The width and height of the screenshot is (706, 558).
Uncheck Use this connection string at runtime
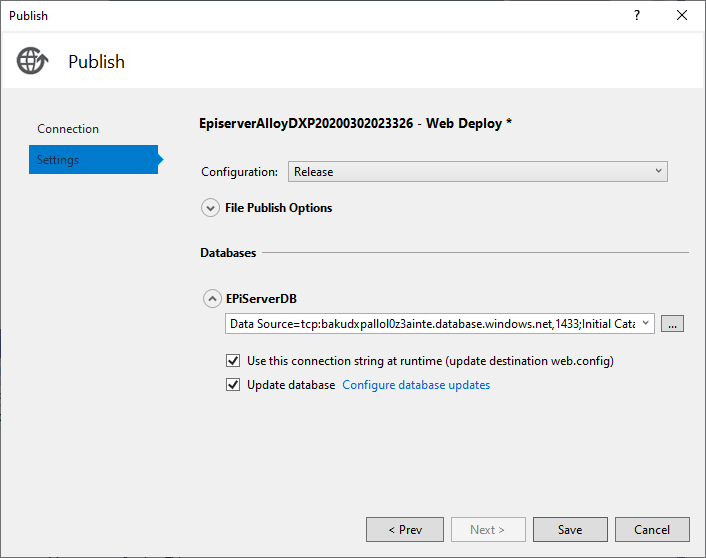(233, 361)
